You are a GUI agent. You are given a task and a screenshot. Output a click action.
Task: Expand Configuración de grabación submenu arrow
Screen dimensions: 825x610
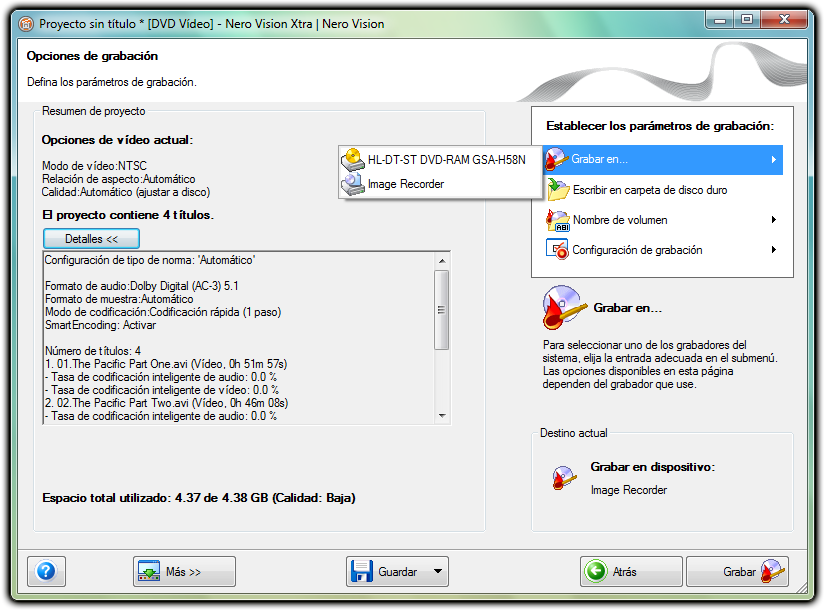pos(774,250)
